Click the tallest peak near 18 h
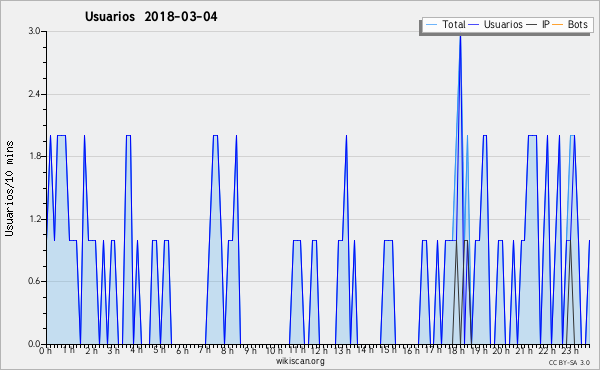 (x=460, y=36)
